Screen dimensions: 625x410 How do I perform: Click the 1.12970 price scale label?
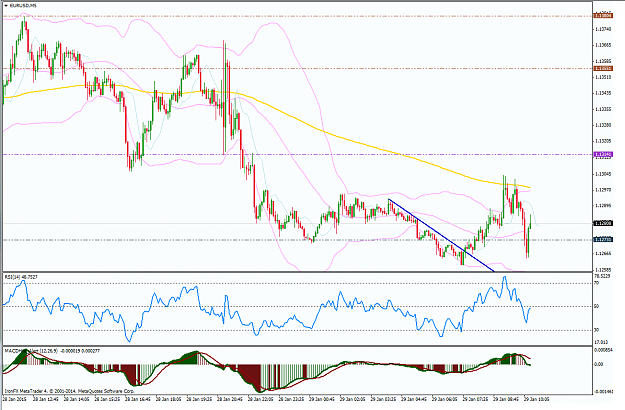coord(603,190)
